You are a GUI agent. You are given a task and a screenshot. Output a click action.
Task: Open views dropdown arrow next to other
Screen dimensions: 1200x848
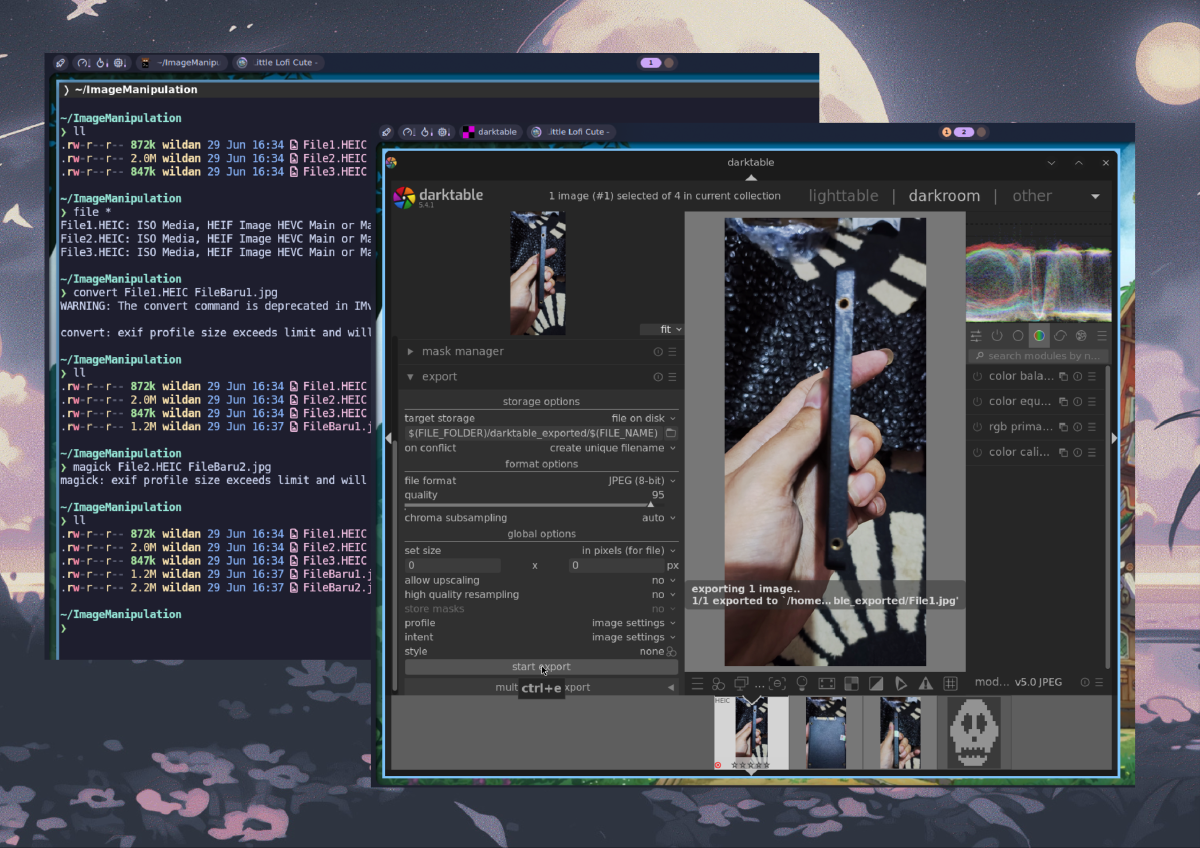tap(1095, 197)
